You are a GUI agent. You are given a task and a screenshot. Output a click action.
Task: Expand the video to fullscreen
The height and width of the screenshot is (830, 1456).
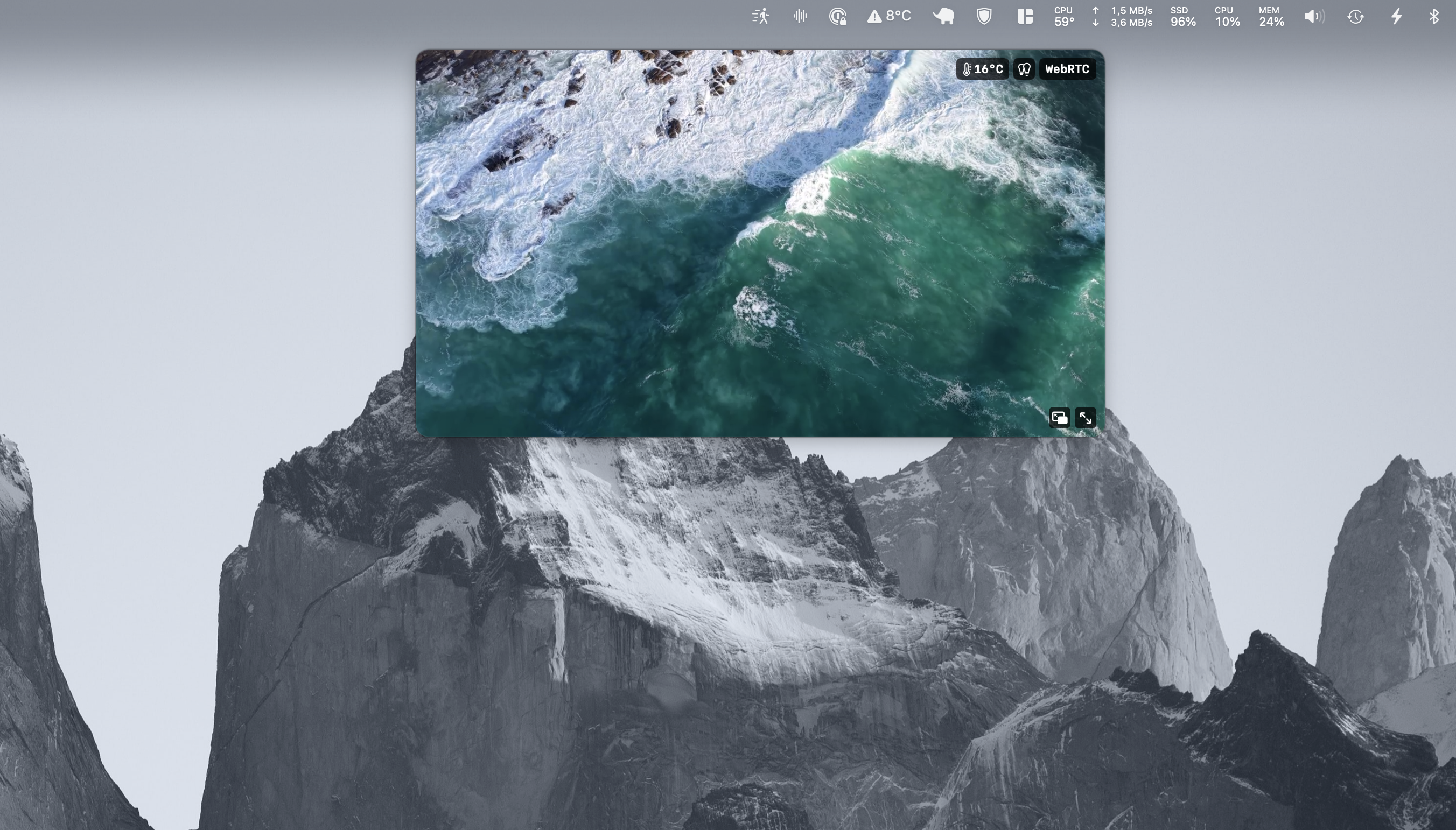[x=1086, y=418]
